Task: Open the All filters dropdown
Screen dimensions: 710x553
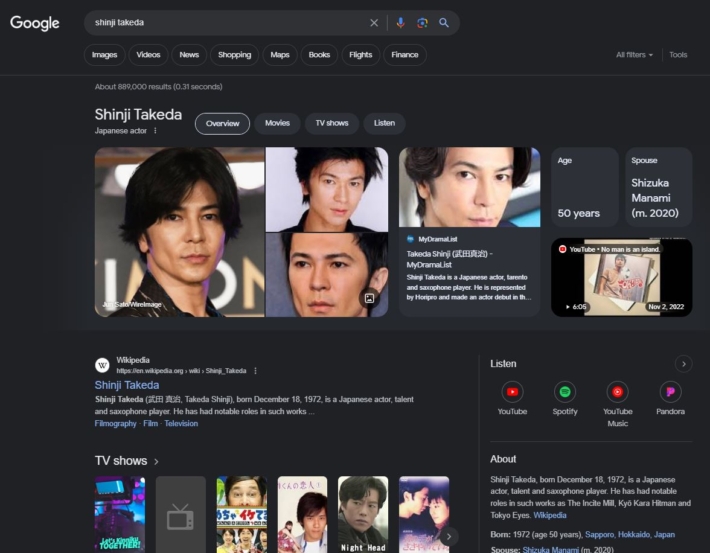Action: point(634,55)
